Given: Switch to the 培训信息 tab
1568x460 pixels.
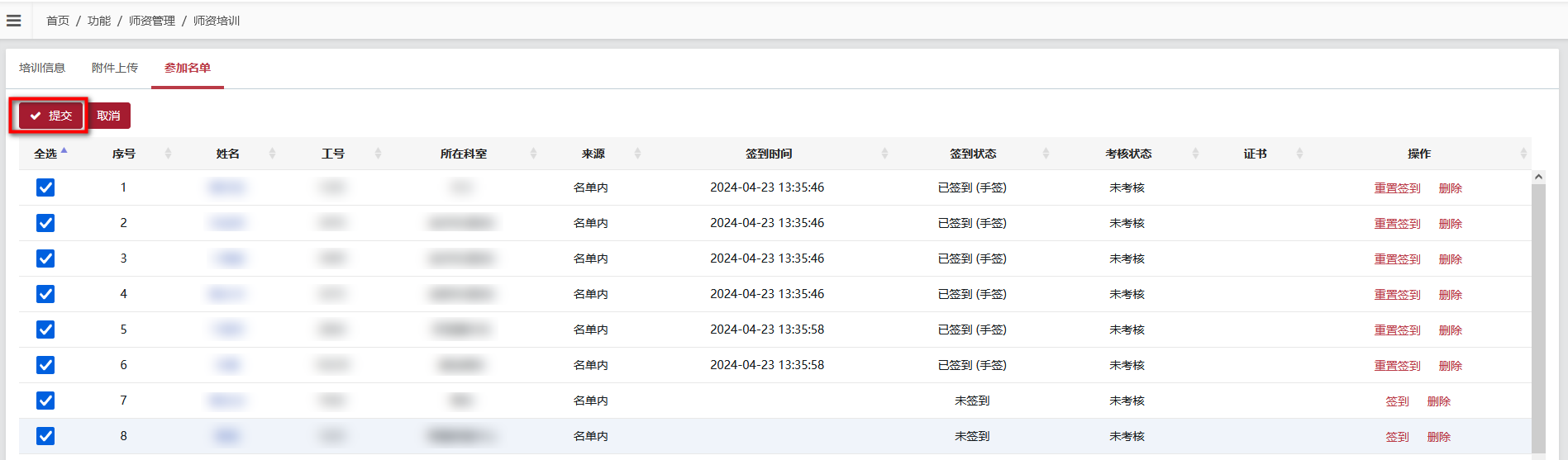Looking at the screenshot, I should point(42,68).
